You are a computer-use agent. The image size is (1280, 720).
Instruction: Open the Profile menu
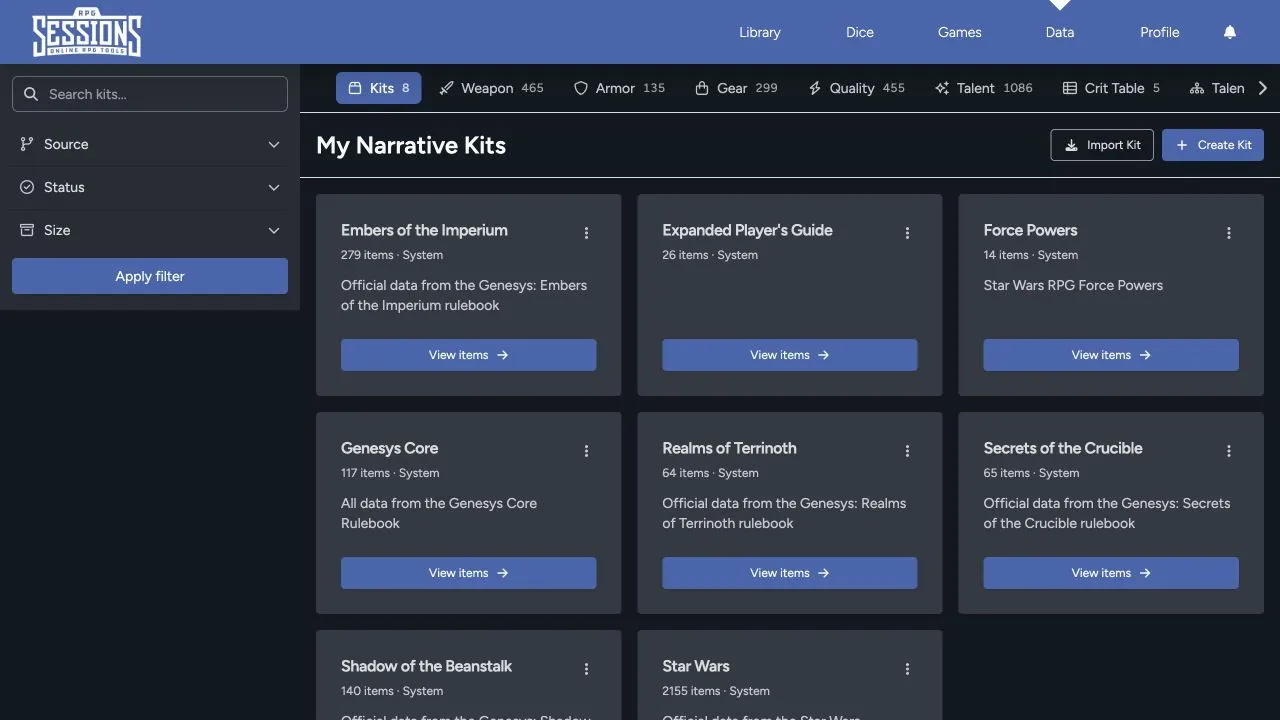(x=1160, y=32)
